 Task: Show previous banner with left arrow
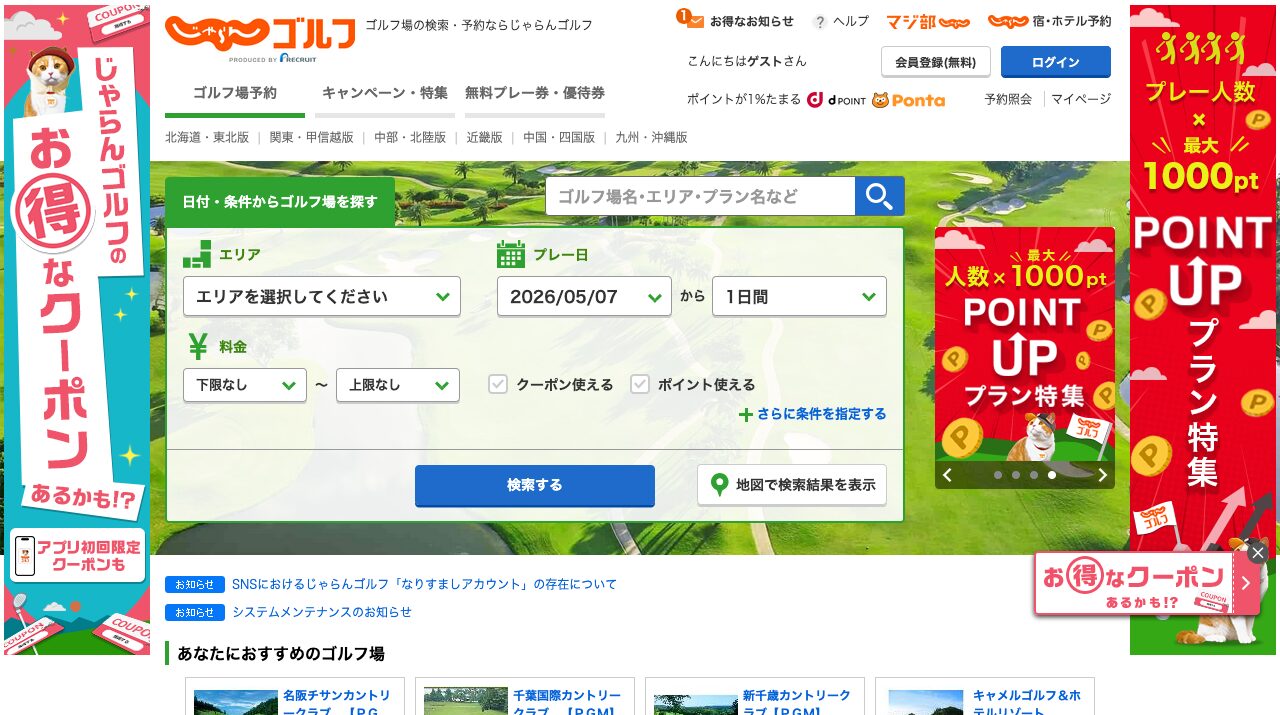pos(948,475)
